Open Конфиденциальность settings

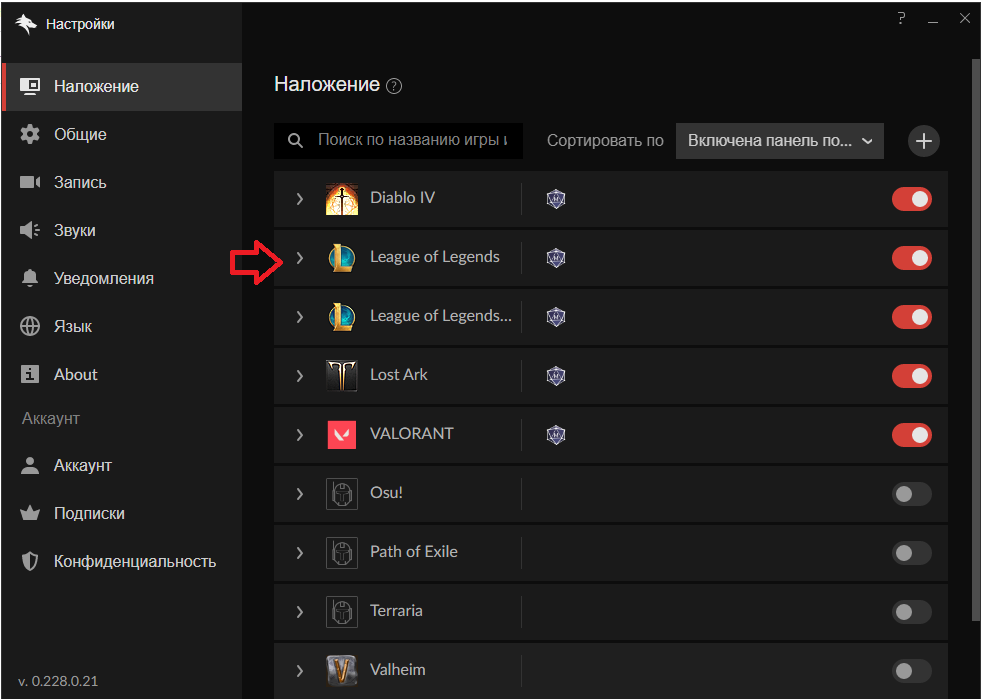click(x=122, y=561)
